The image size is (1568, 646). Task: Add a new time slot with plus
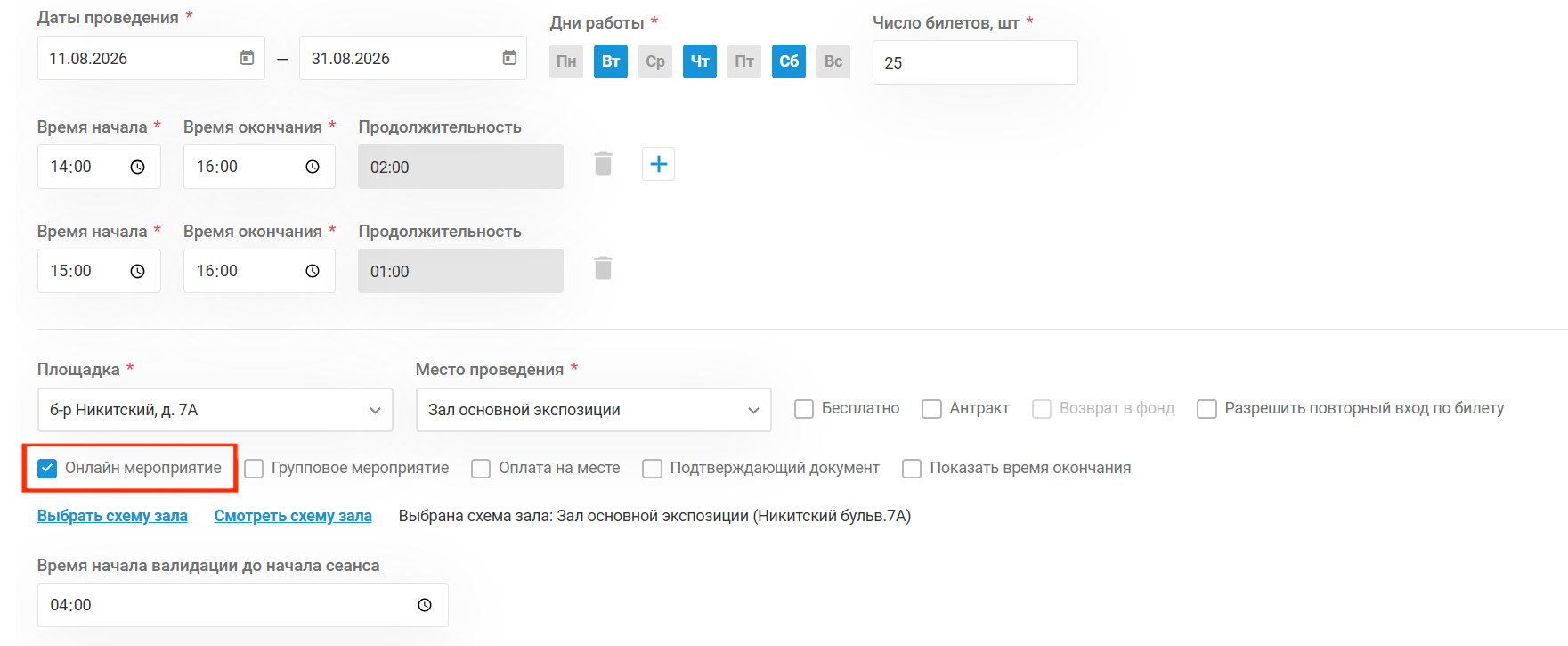click(658, 164)
